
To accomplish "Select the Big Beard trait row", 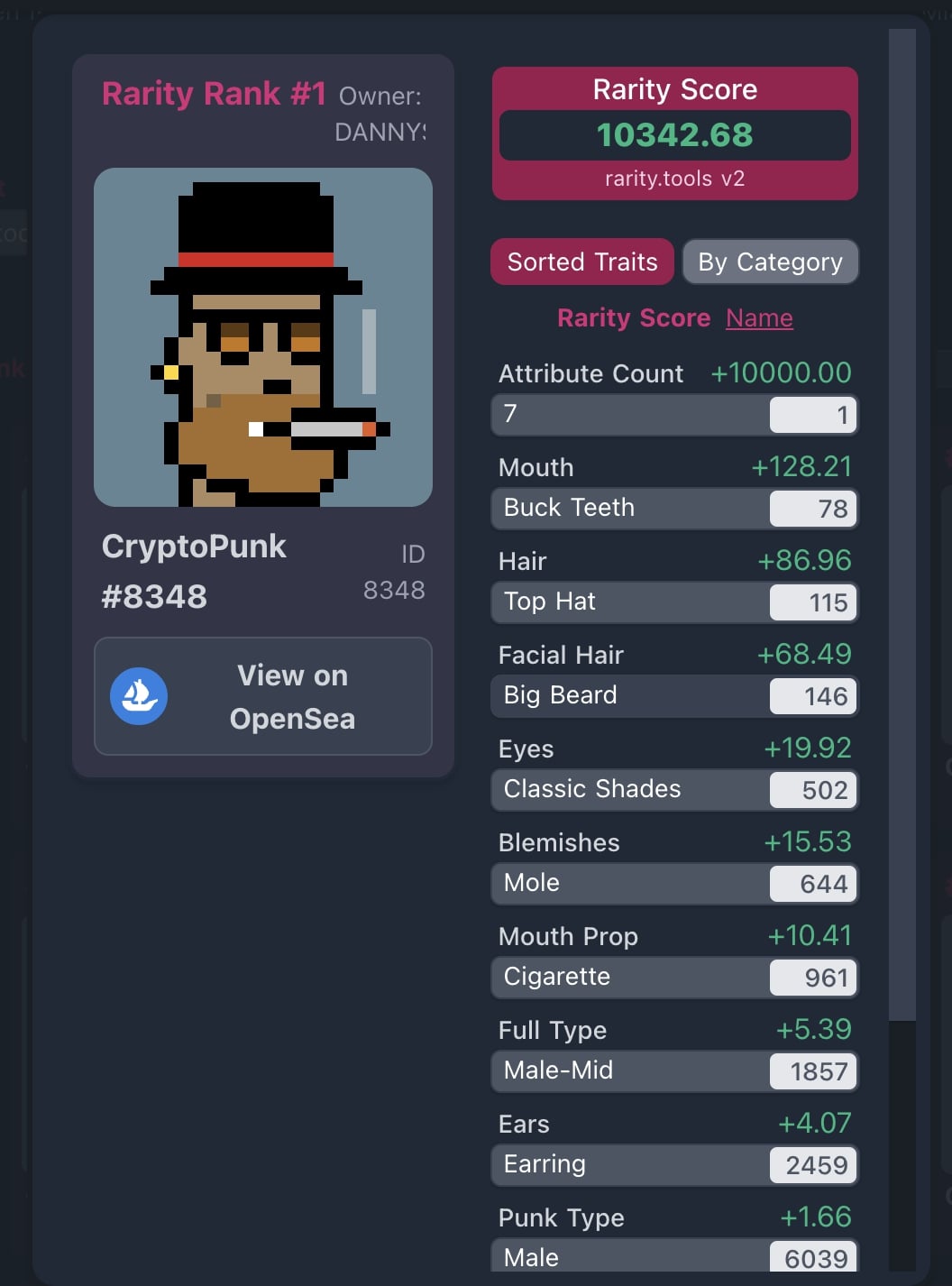I will click(674, 696).
